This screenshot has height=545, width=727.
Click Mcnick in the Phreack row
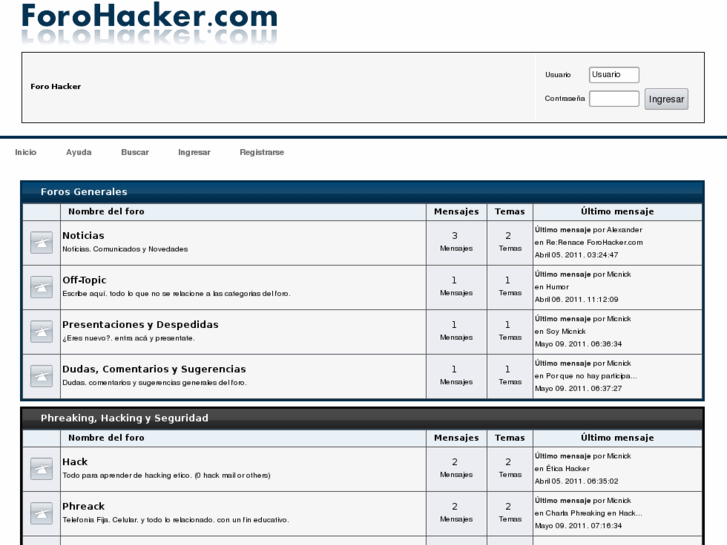[619, 500]
